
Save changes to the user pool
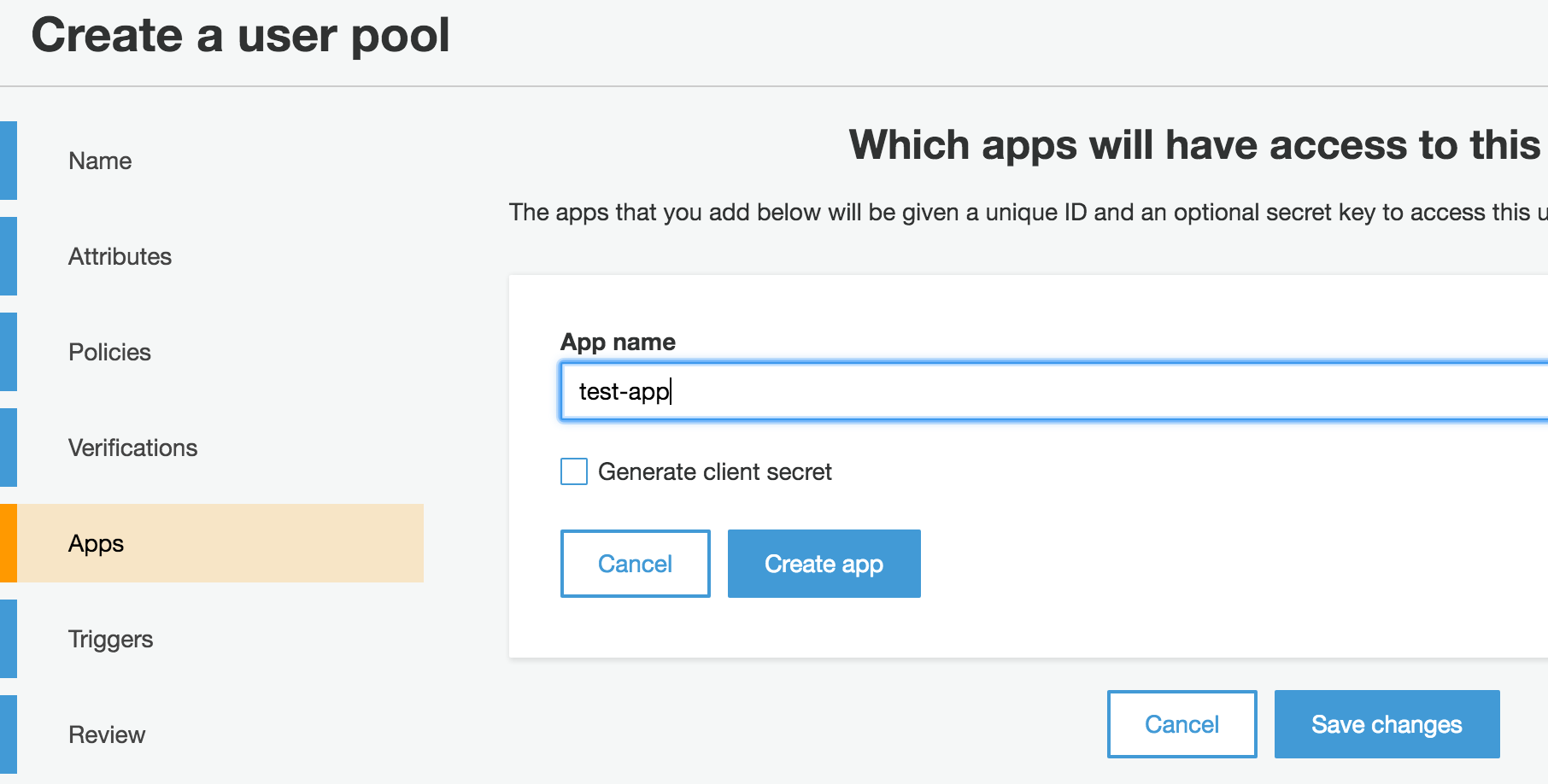(x=1386, y=723)
